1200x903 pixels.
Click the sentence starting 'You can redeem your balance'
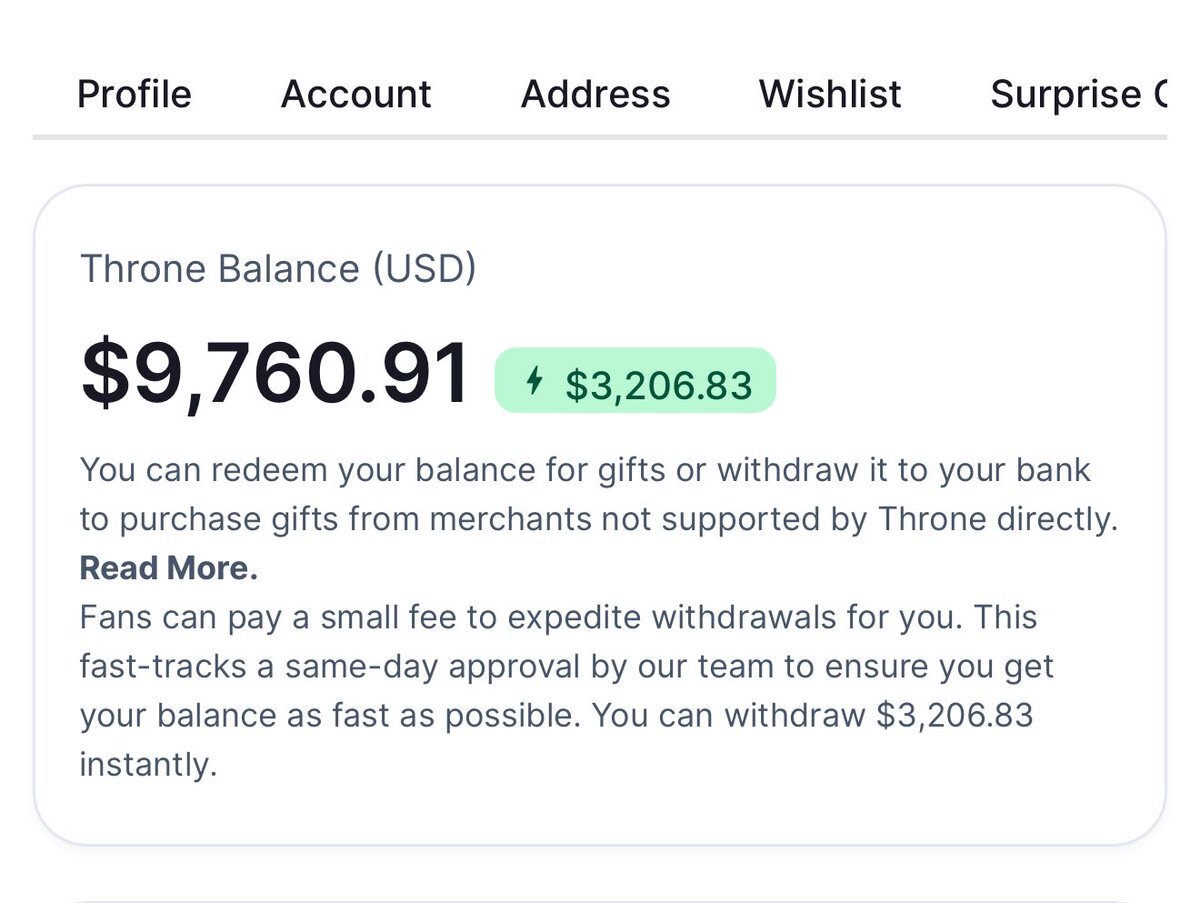tap(584, 470)
